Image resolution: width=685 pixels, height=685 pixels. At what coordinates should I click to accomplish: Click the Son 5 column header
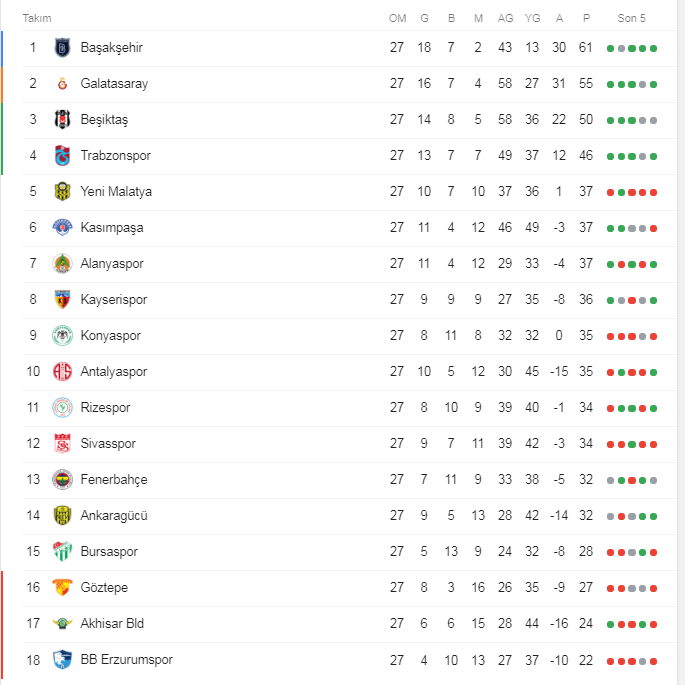[631, 18]
